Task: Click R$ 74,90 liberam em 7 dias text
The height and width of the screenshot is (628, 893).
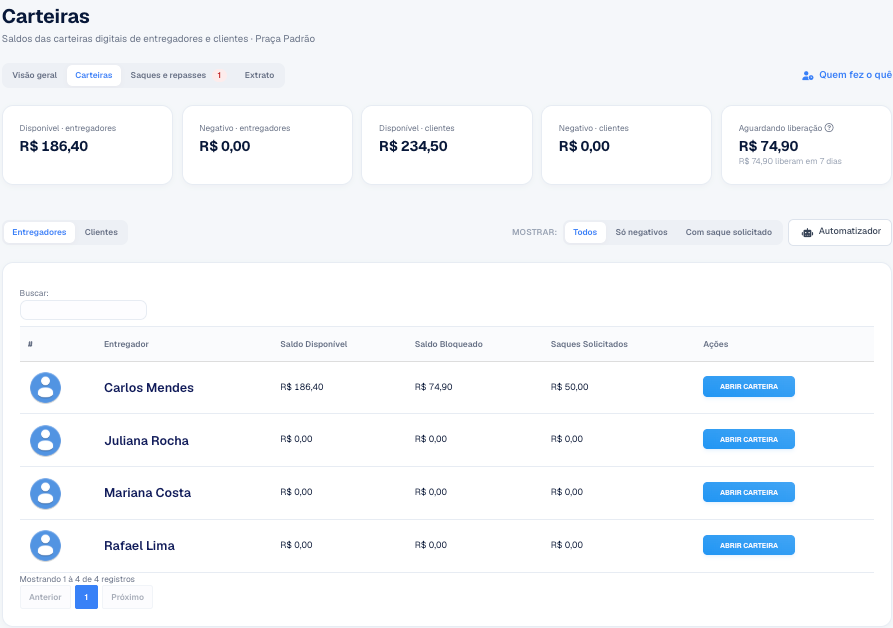Action: [x=790, y=161]
